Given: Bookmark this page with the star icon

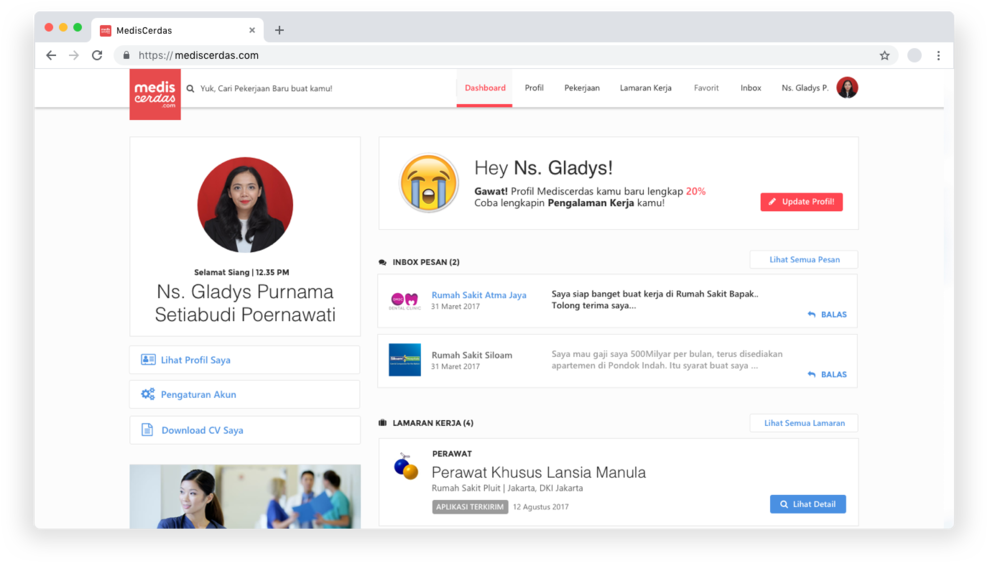Looking at the screenshot, I should 884,56.
